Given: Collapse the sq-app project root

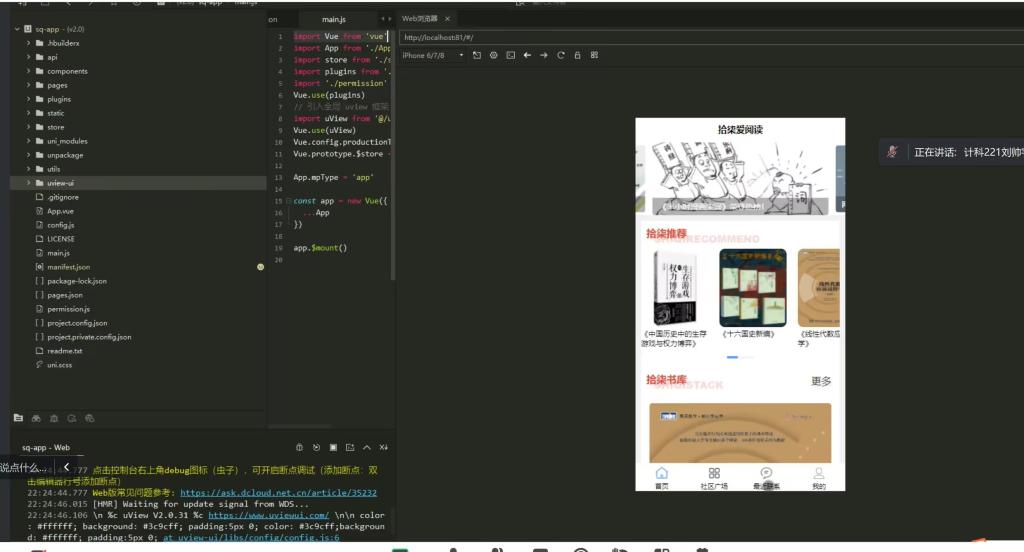Looking at the screenshot, I should click(x=18, y=29).
